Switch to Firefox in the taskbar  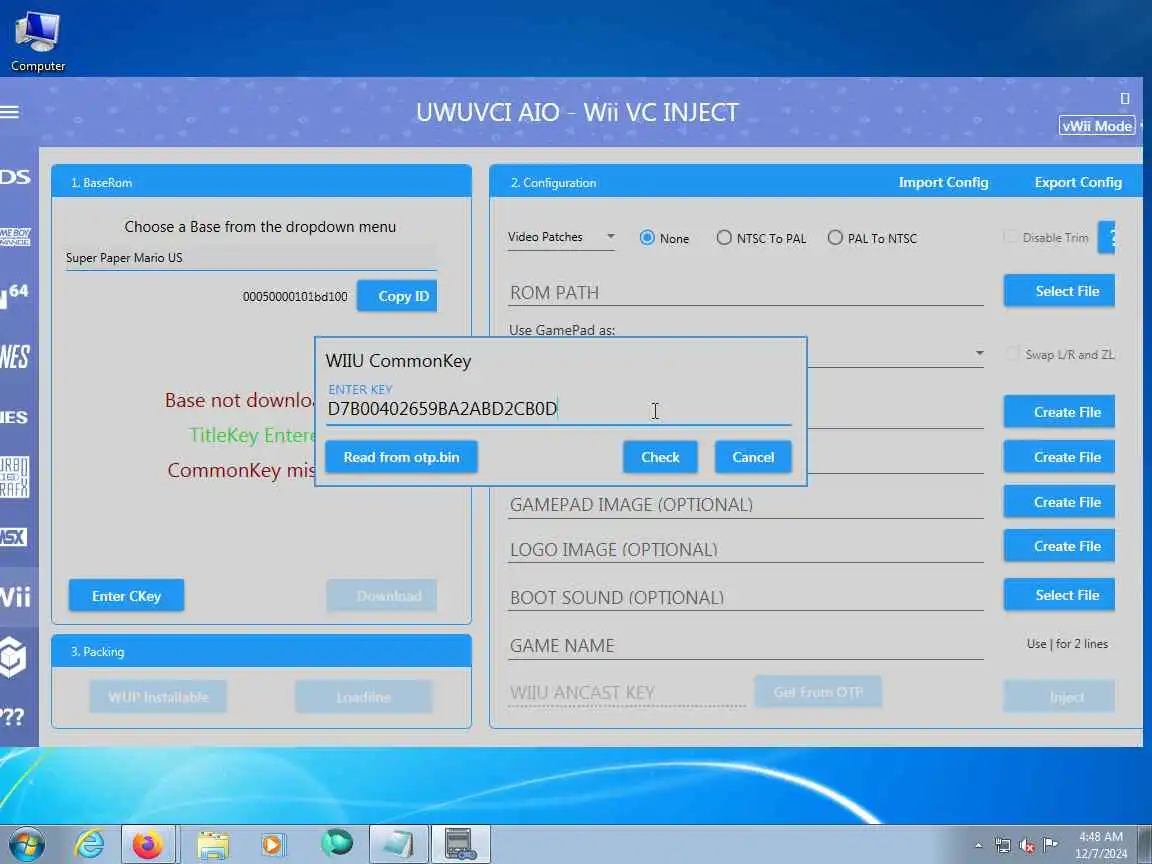click(148, 845)
